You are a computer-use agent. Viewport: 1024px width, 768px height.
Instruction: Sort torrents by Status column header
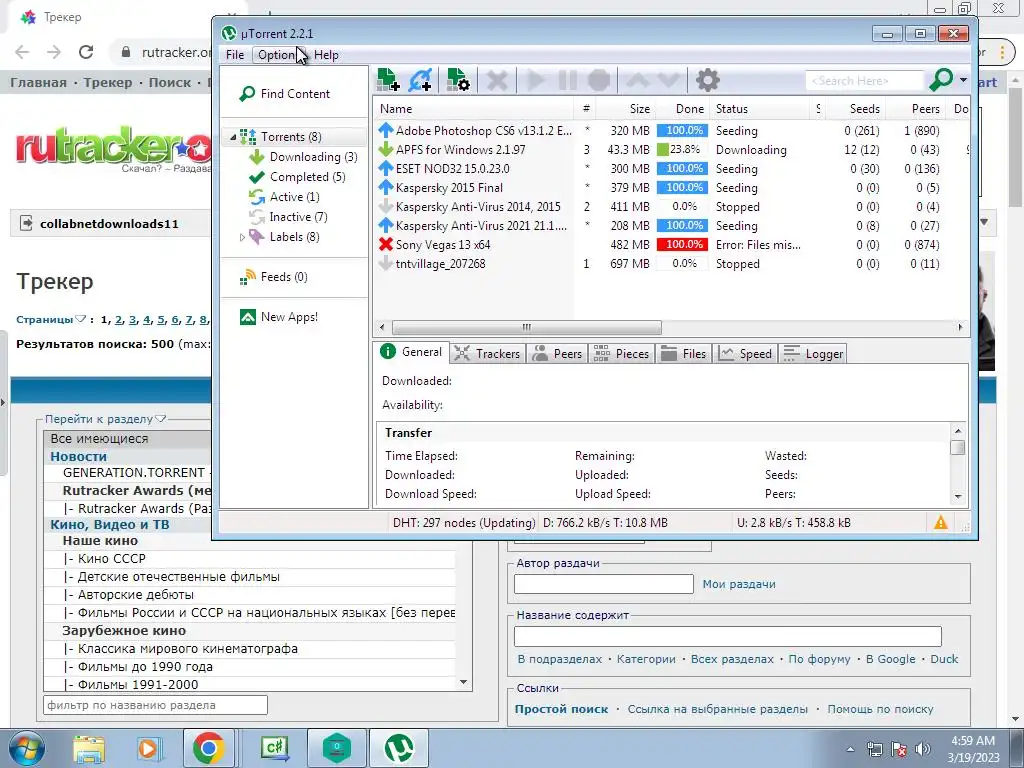click(x=761, y=109)
